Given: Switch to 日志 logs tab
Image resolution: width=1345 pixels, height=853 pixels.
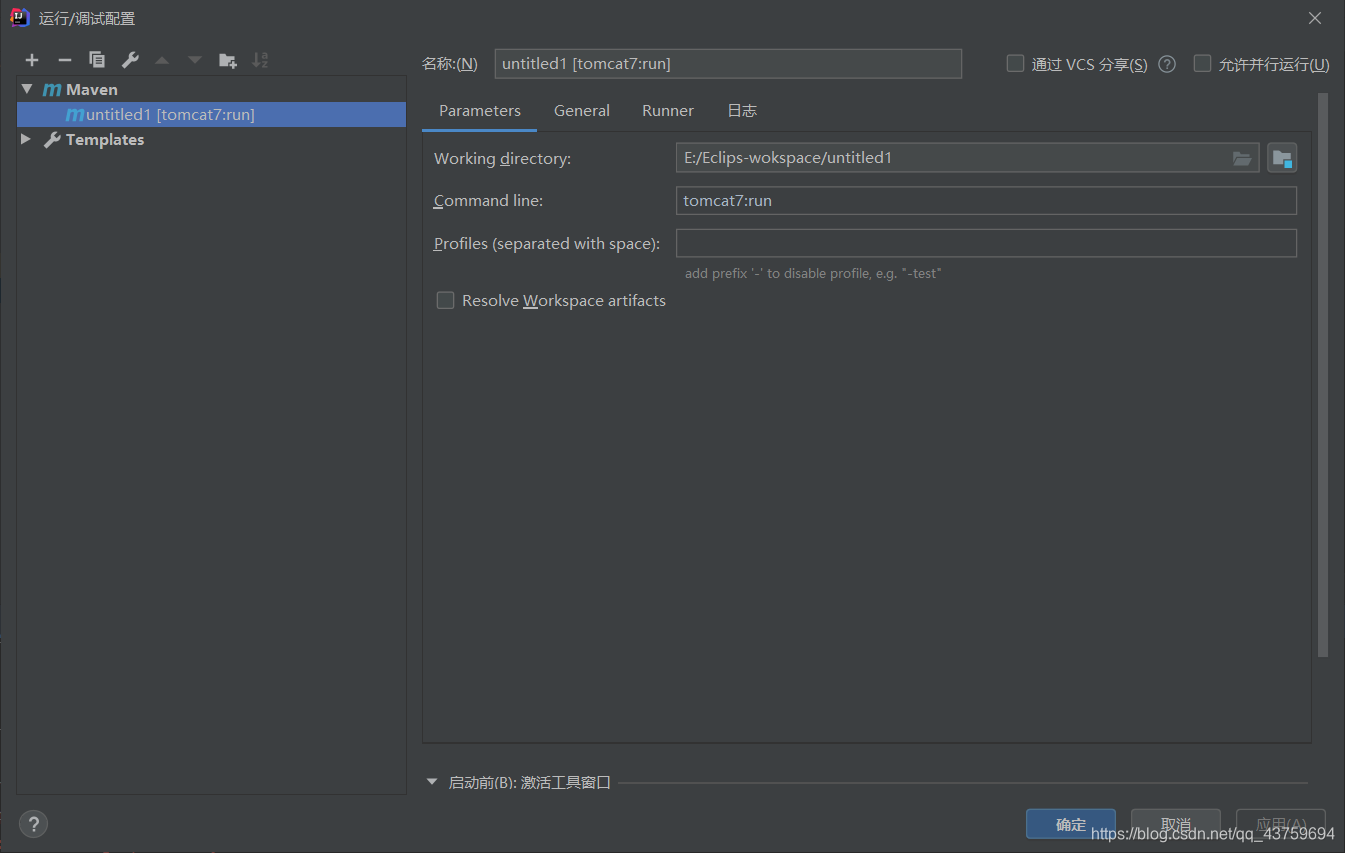Looking at the screenshot, I should [x=742, y=111].
